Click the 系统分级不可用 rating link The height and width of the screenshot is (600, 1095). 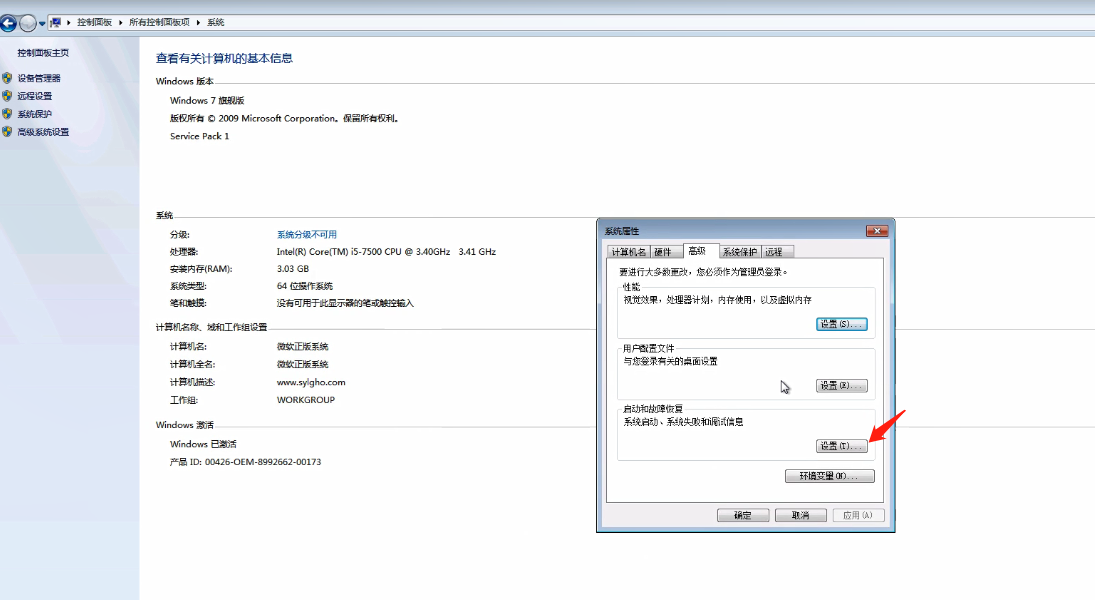307,235
